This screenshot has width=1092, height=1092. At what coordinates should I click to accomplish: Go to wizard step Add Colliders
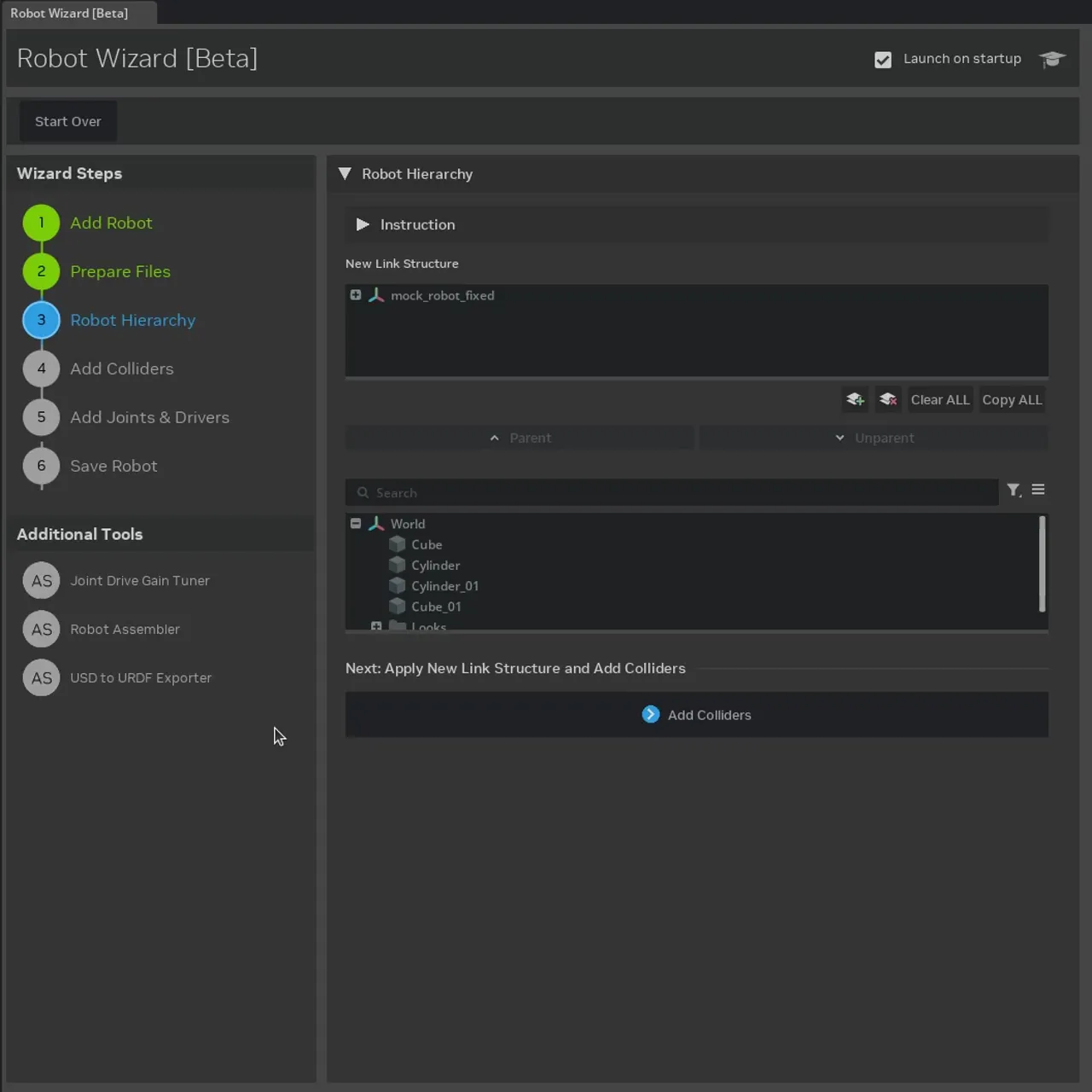coord(121,369)
